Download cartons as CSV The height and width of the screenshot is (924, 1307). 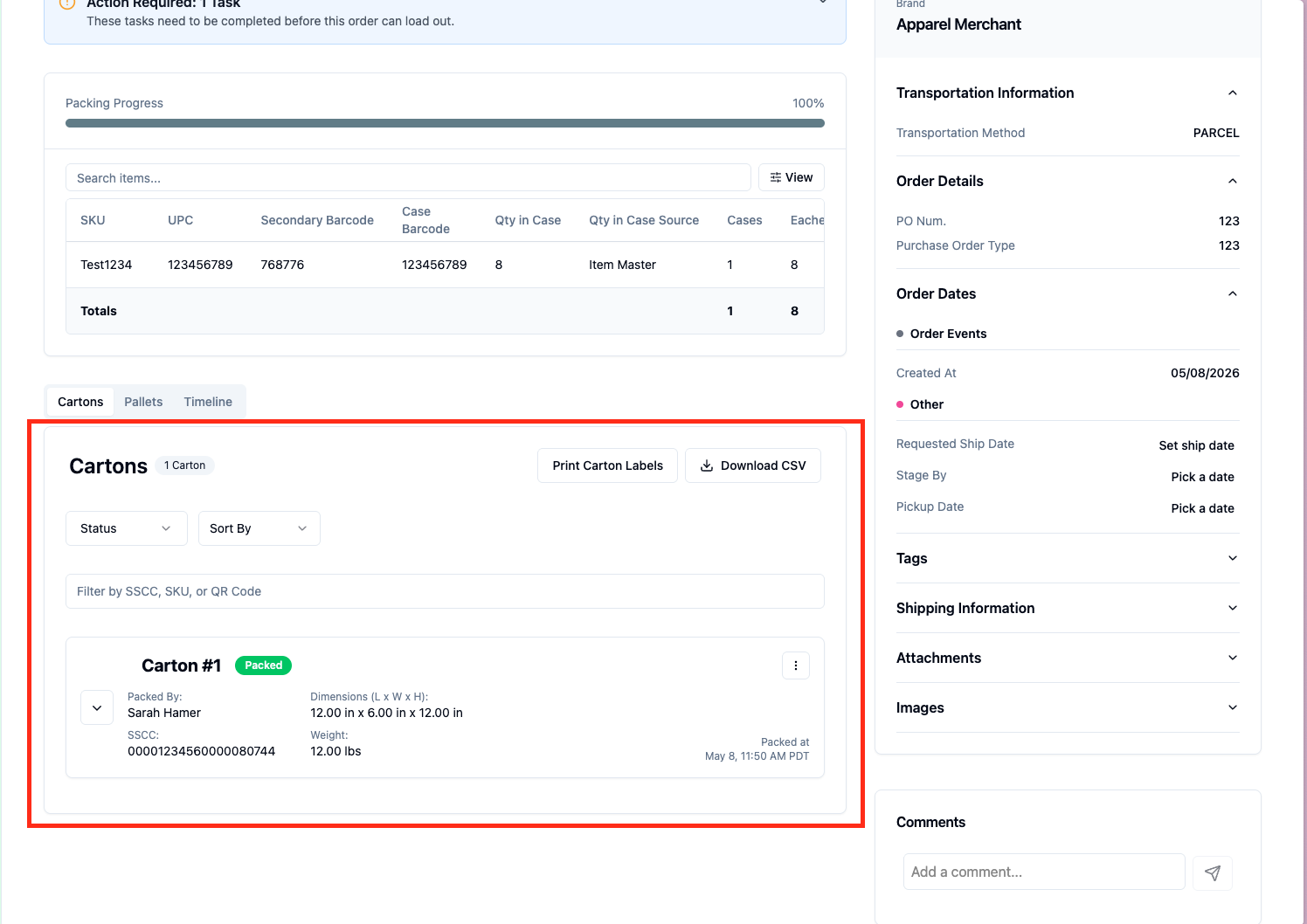coord(753,465)
